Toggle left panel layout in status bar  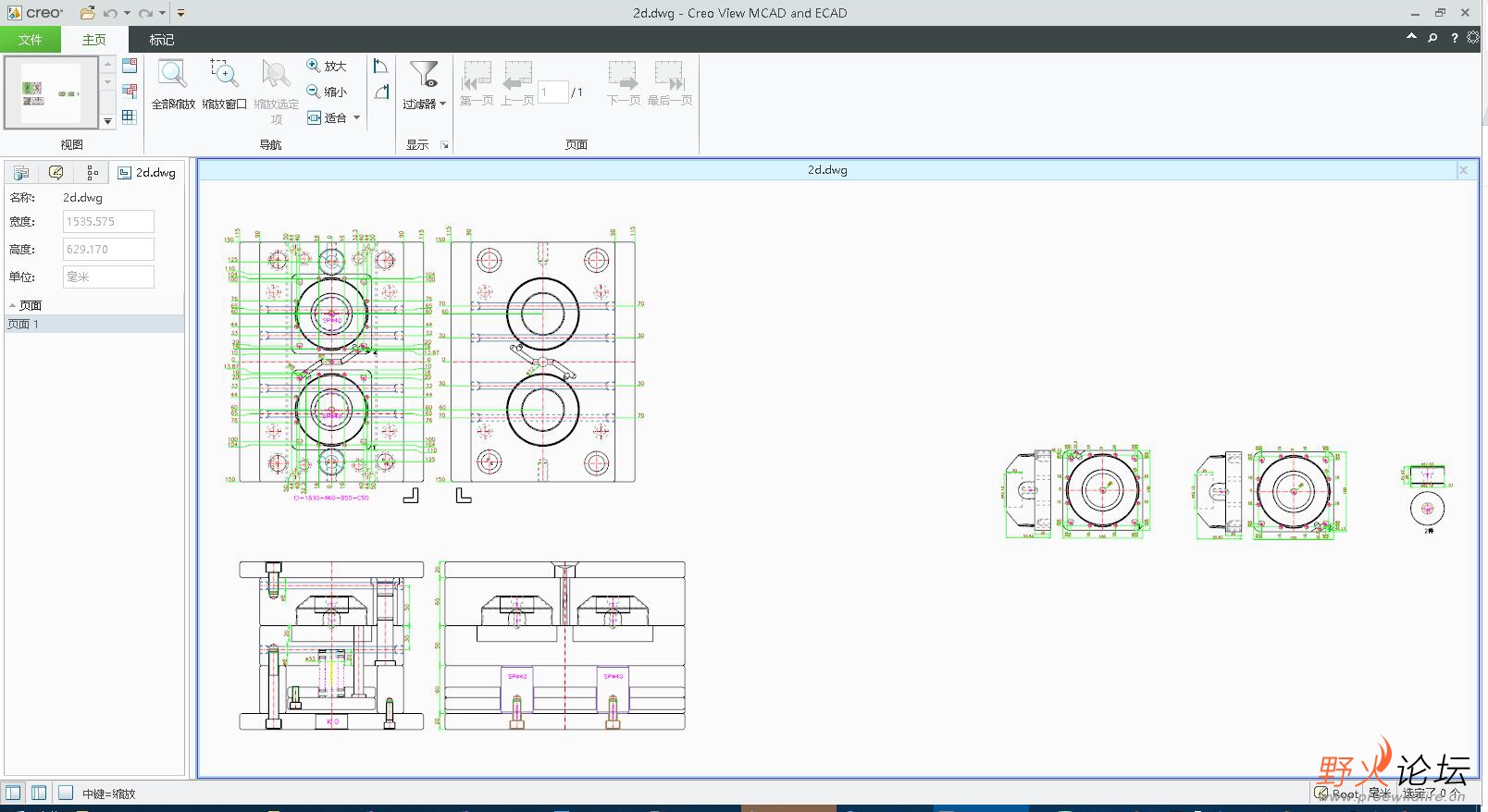click(x=13, y=793)
